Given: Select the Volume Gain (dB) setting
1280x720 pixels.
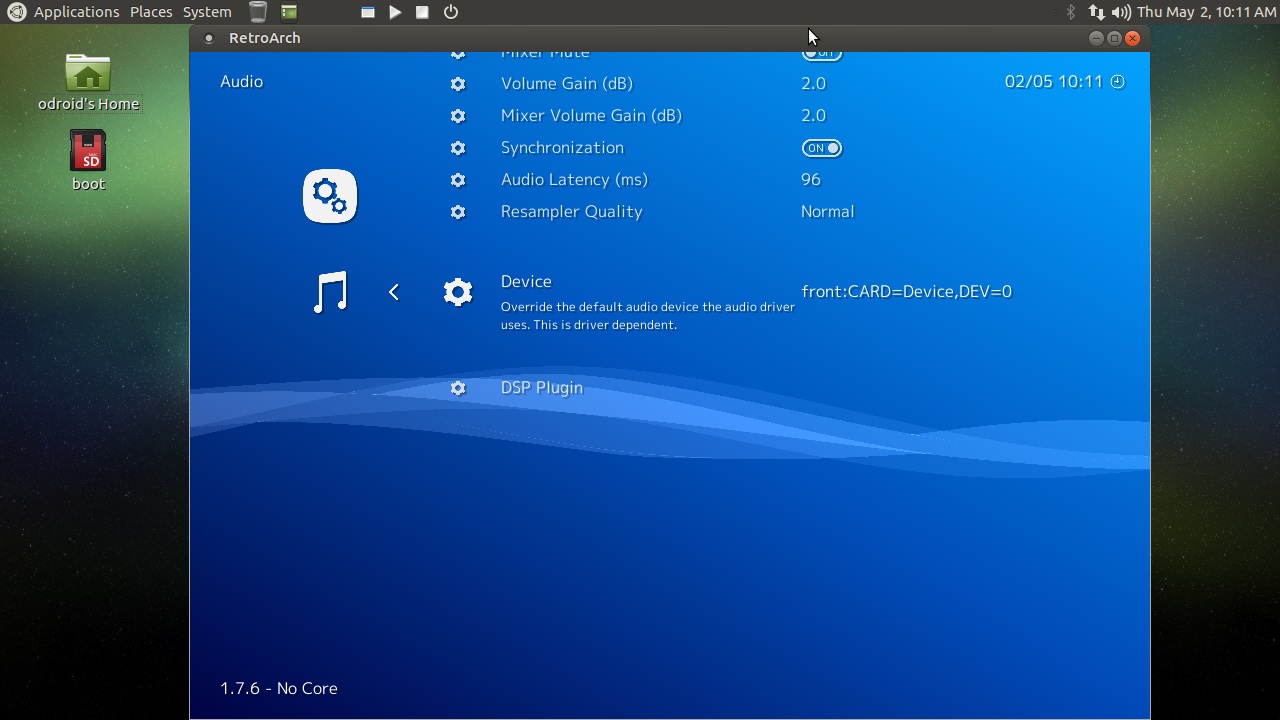Looking at the screenshot, I should point(566,84).
